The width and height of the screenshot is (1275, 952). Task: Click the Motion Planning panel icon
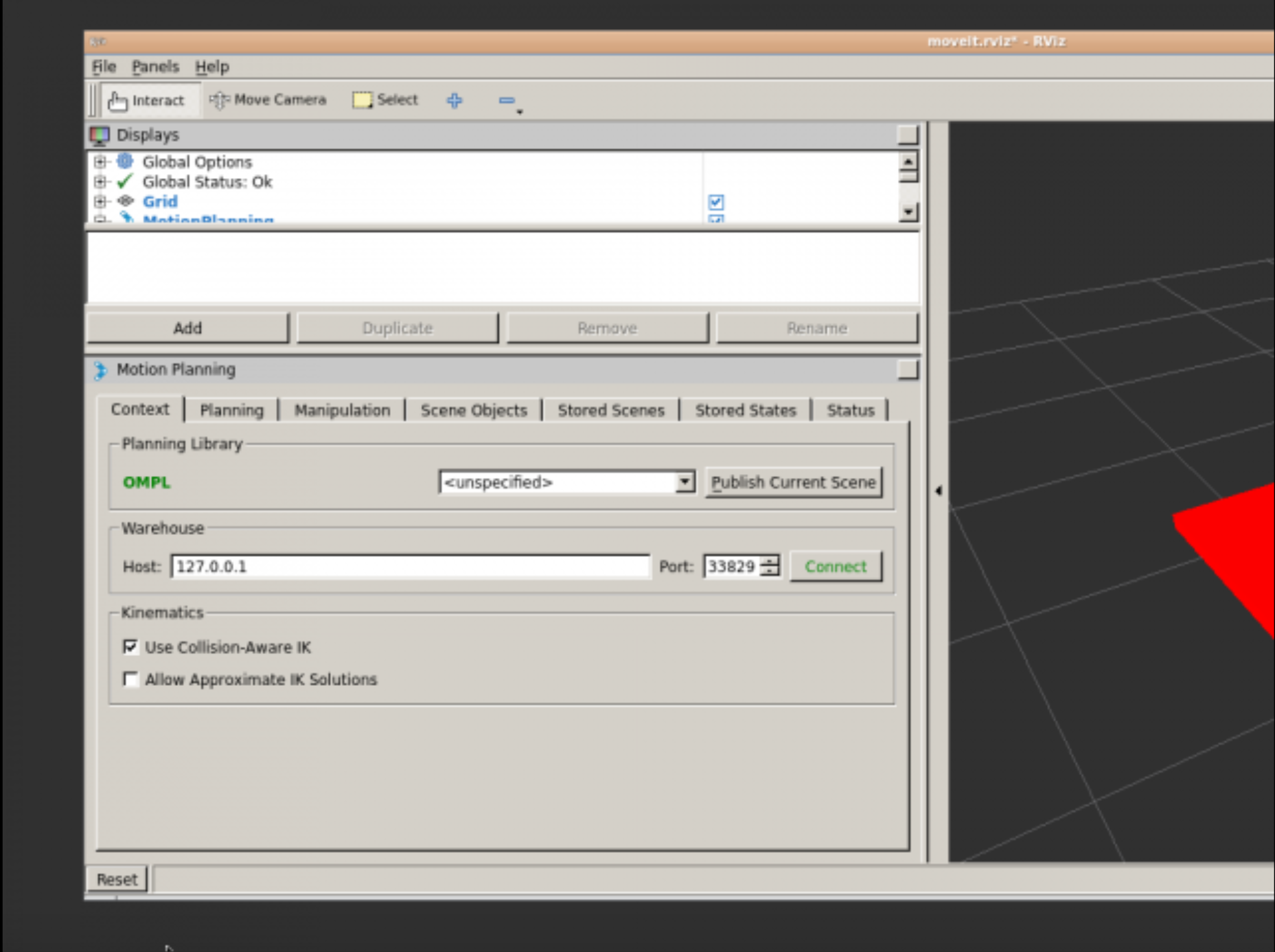click(x=100, y=370)
